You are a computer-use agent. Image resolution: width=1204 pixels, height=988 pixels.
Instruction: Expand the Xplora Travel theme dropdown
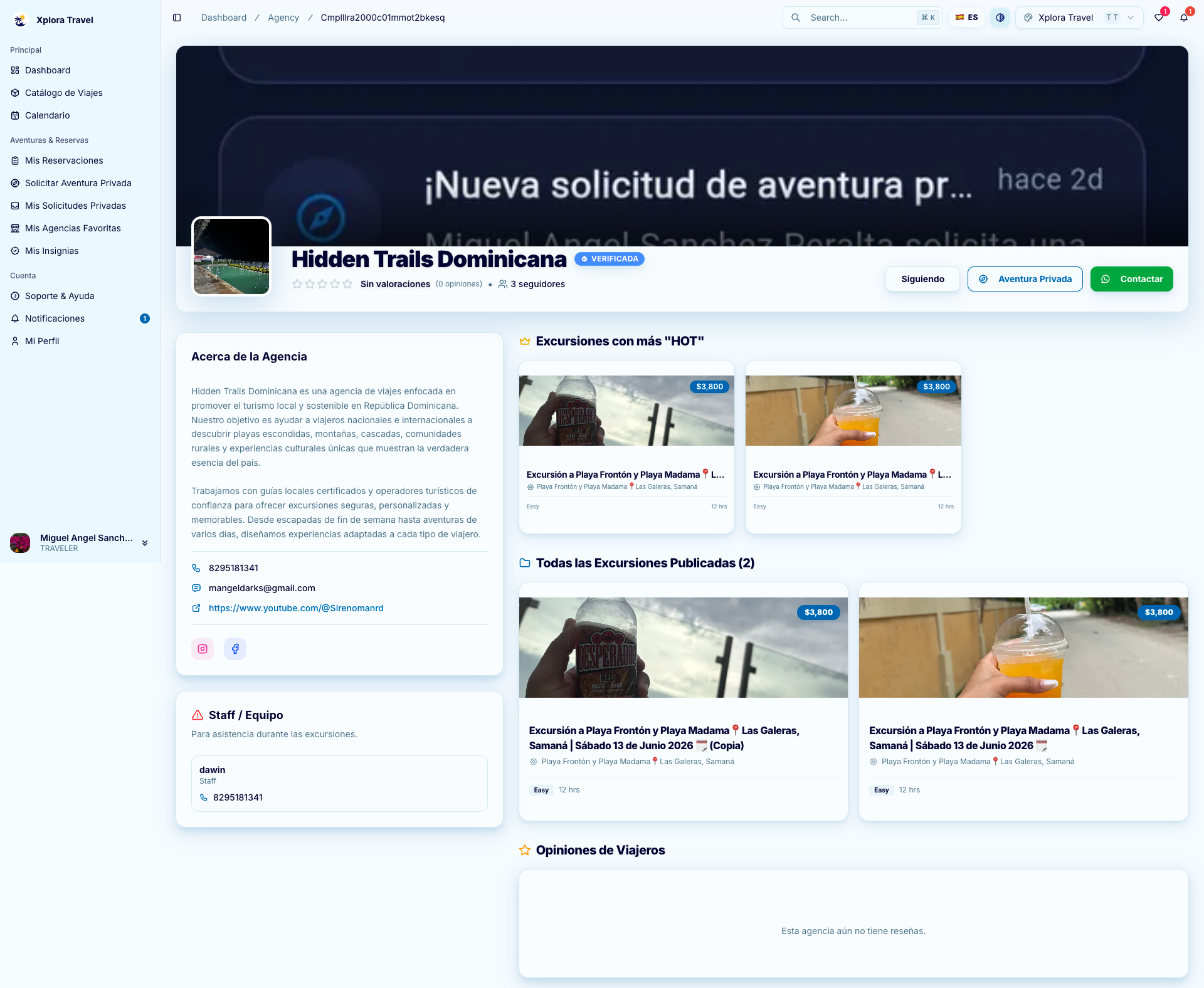1079,18
